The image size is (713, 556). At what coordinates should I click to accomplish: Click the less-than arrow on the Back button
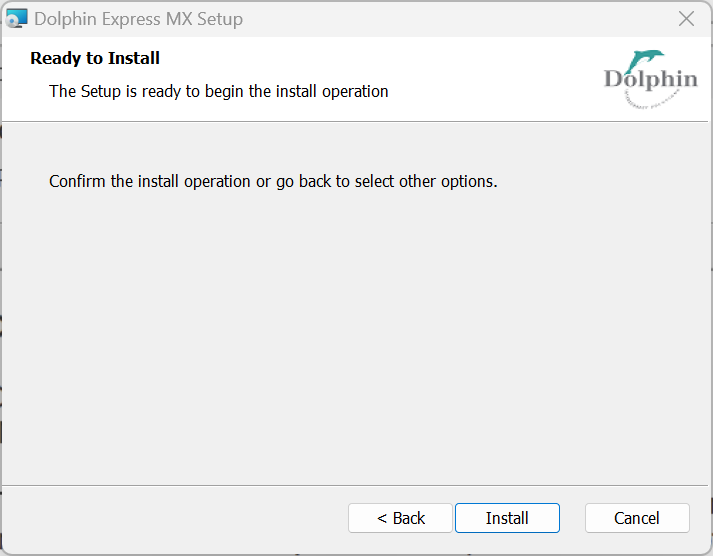[382, 518]
